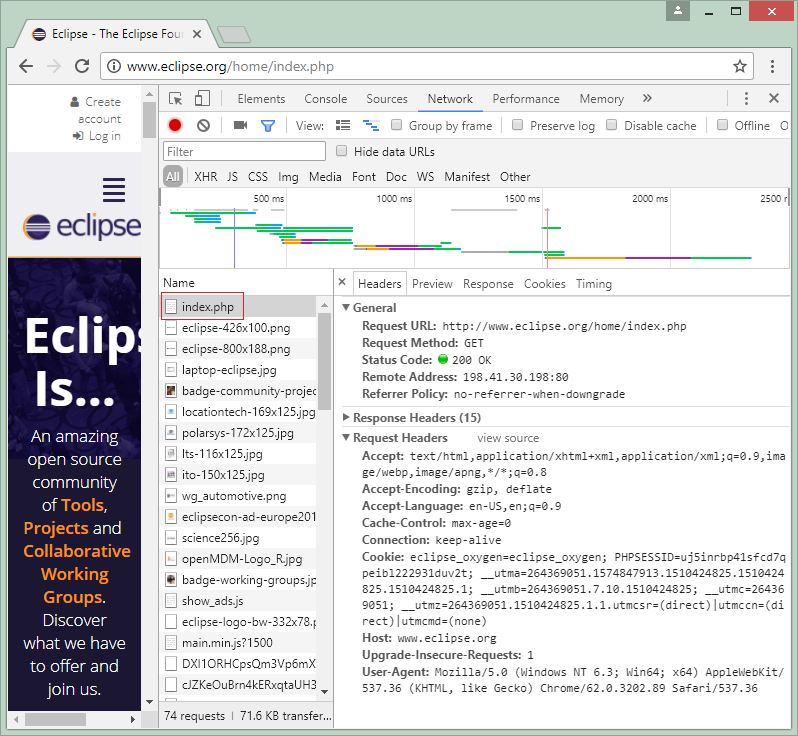Show more DevTools tabs chevron
The image size is (798, 736).
[647, 98]
